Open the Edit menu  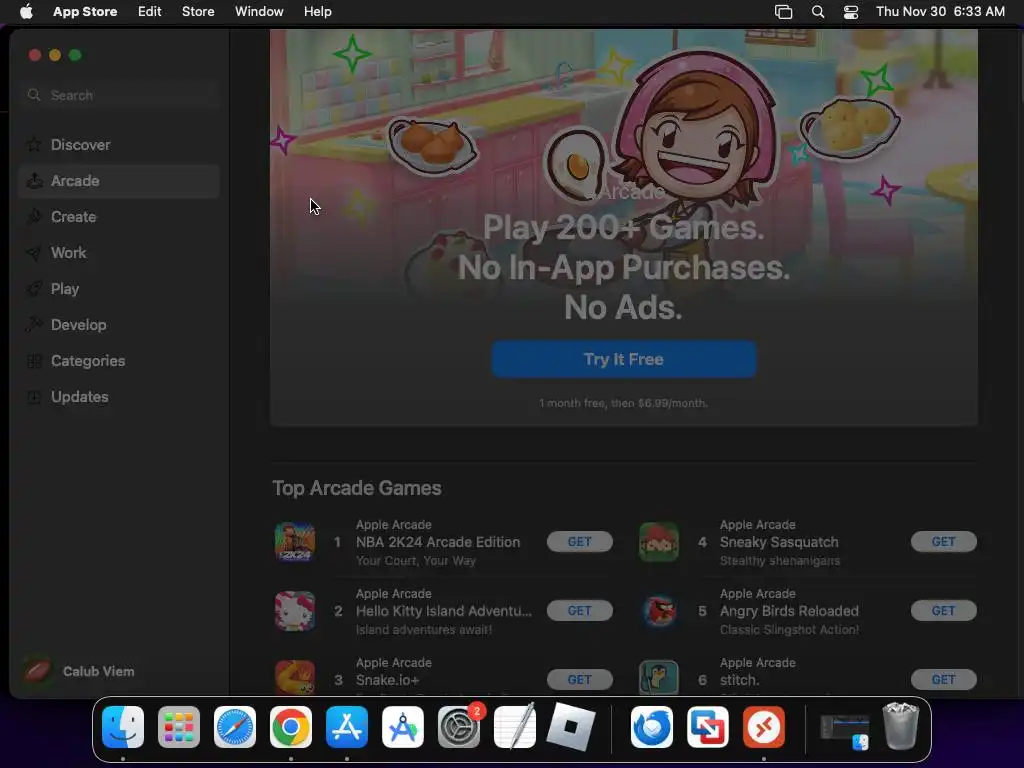coord(150,12)
